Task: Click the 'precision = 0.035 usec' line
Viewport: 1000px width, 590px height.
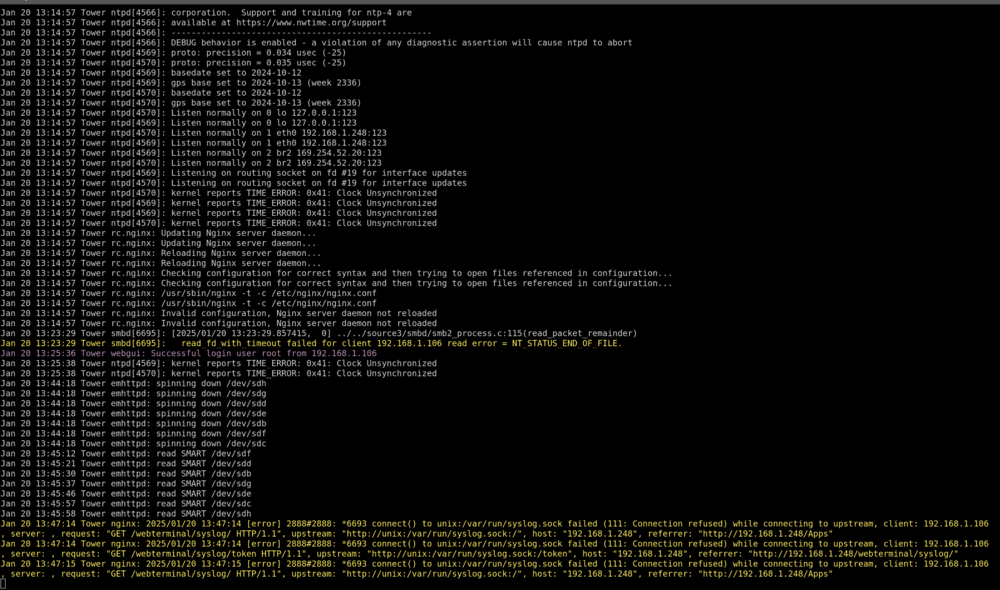Action: point(173,63)
